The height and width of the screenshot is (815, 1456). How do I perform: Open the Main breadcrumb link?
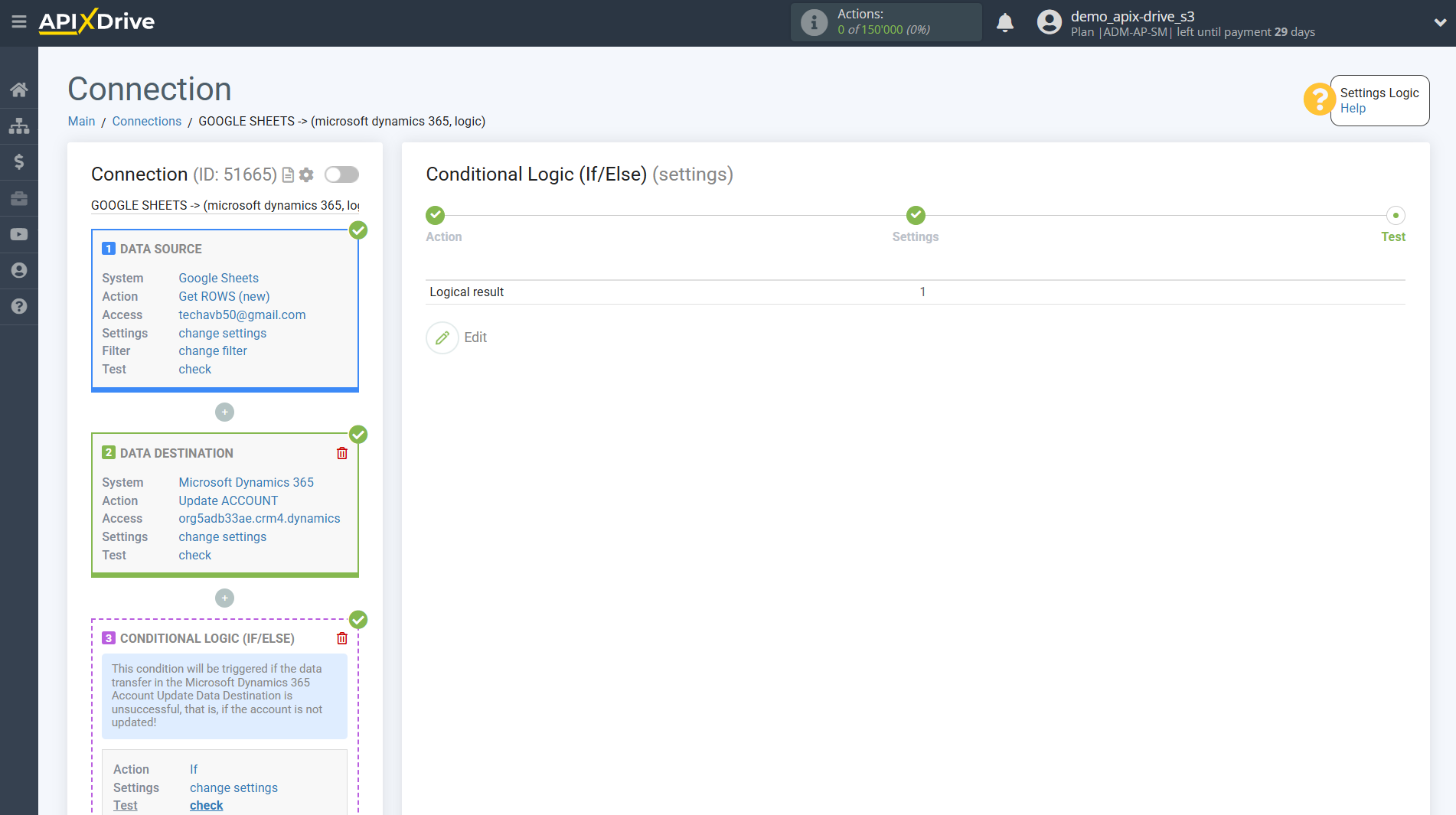pos(81,122)
